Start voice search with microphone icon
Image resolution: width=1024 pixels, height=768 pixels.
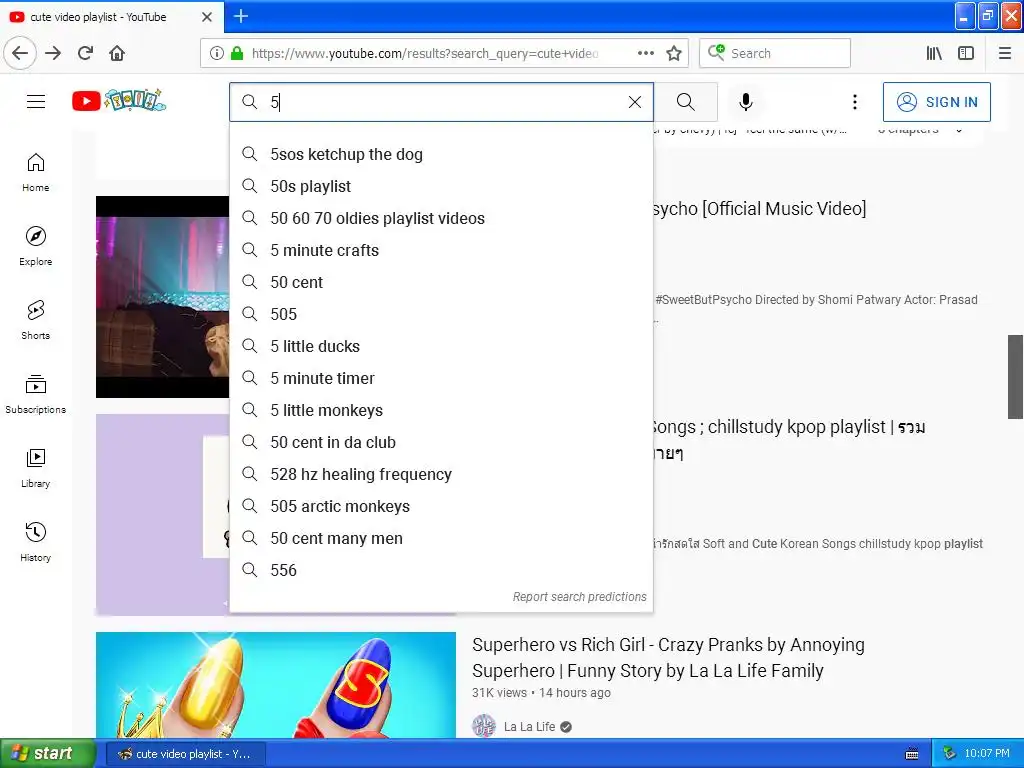(746, 102)
